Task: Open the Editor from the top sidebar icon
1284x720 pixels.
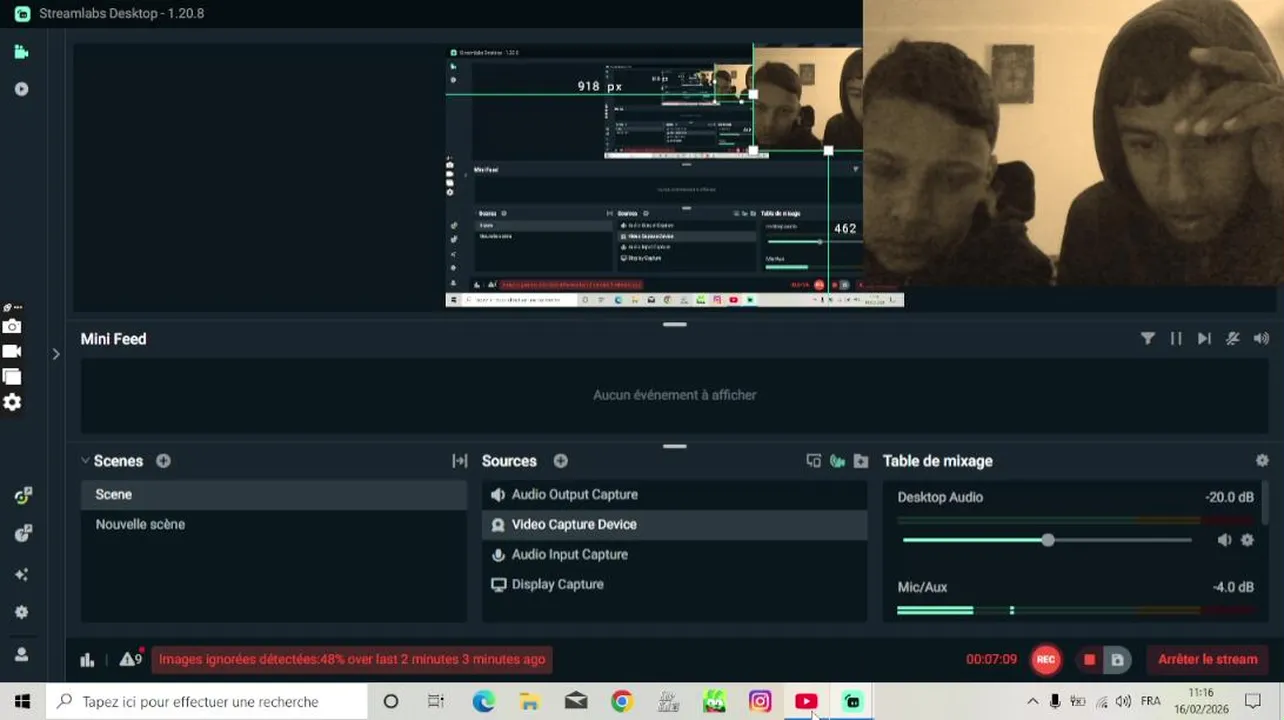Action: tap(21, 52)
